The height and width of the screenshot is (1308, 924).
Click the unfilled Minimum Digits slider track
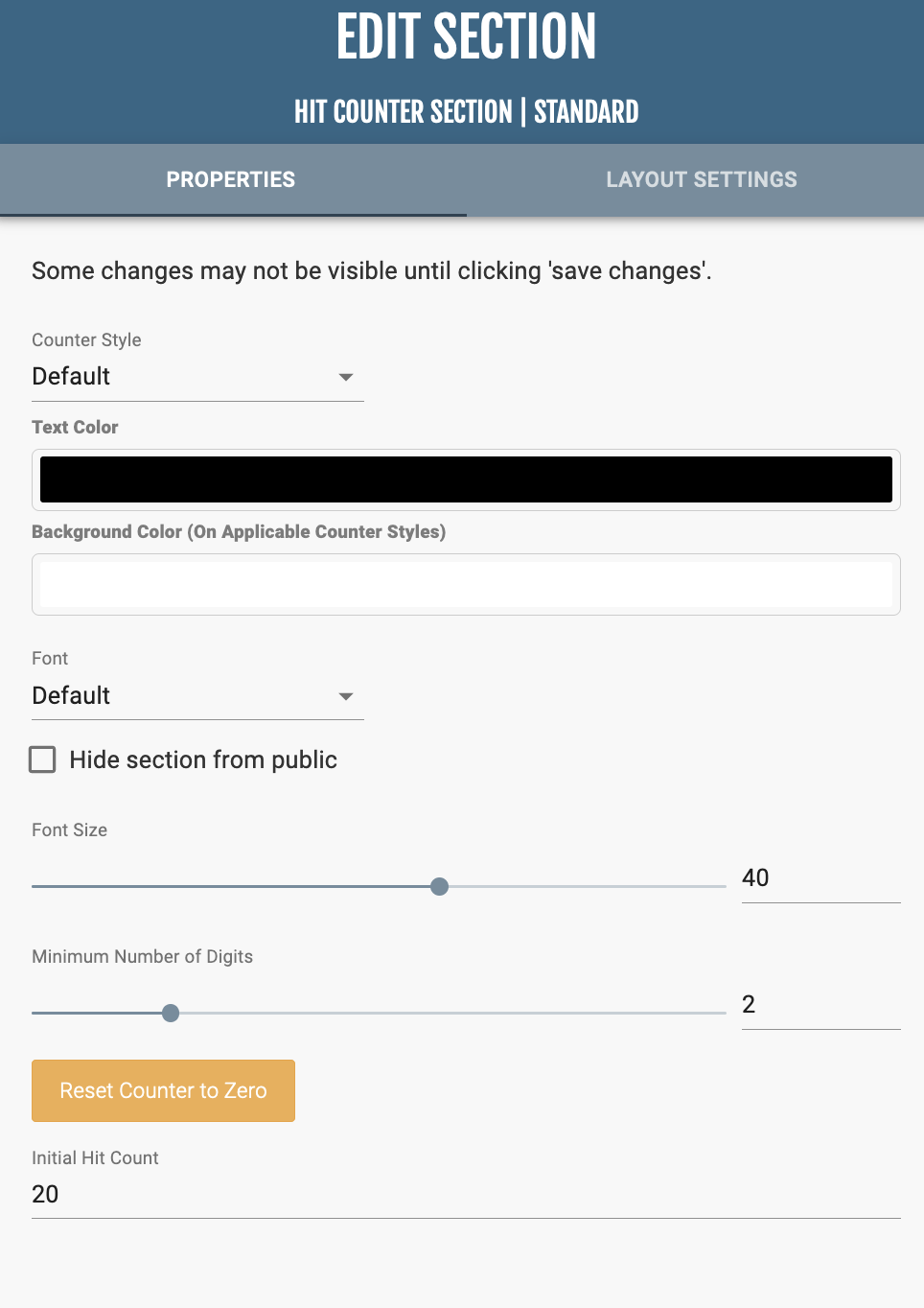pyautogui.click(x=450, y=1013)
